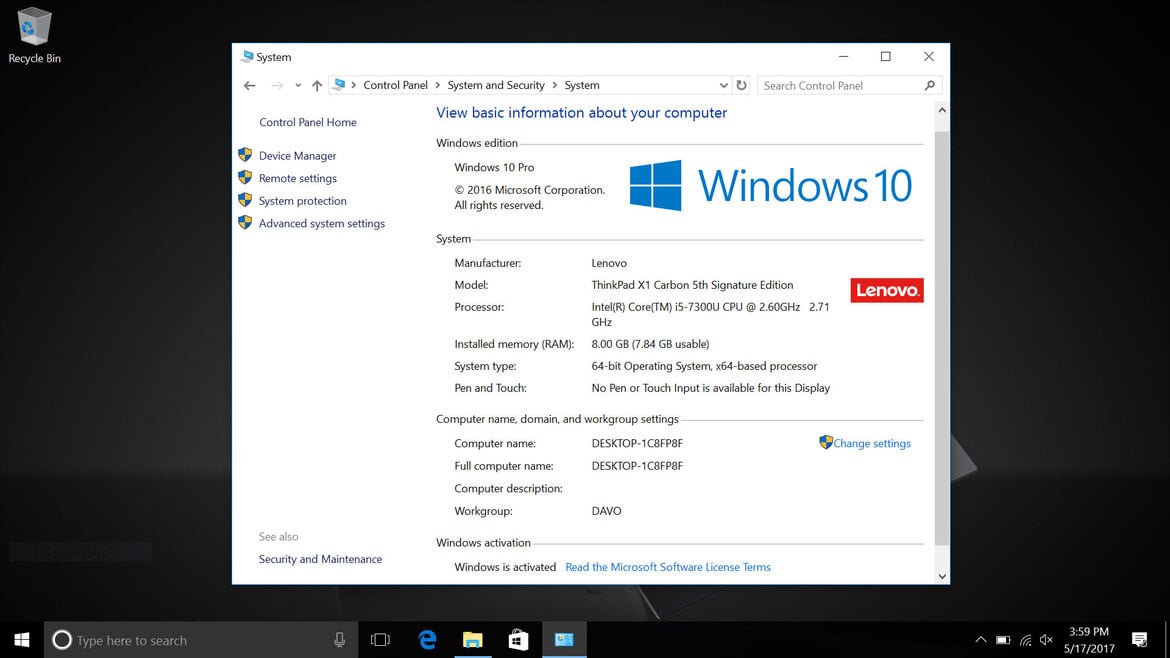Select Control Panel breadcrumb
The image size is (1170, 658).
pyautogui.click(x=395, y=85)
